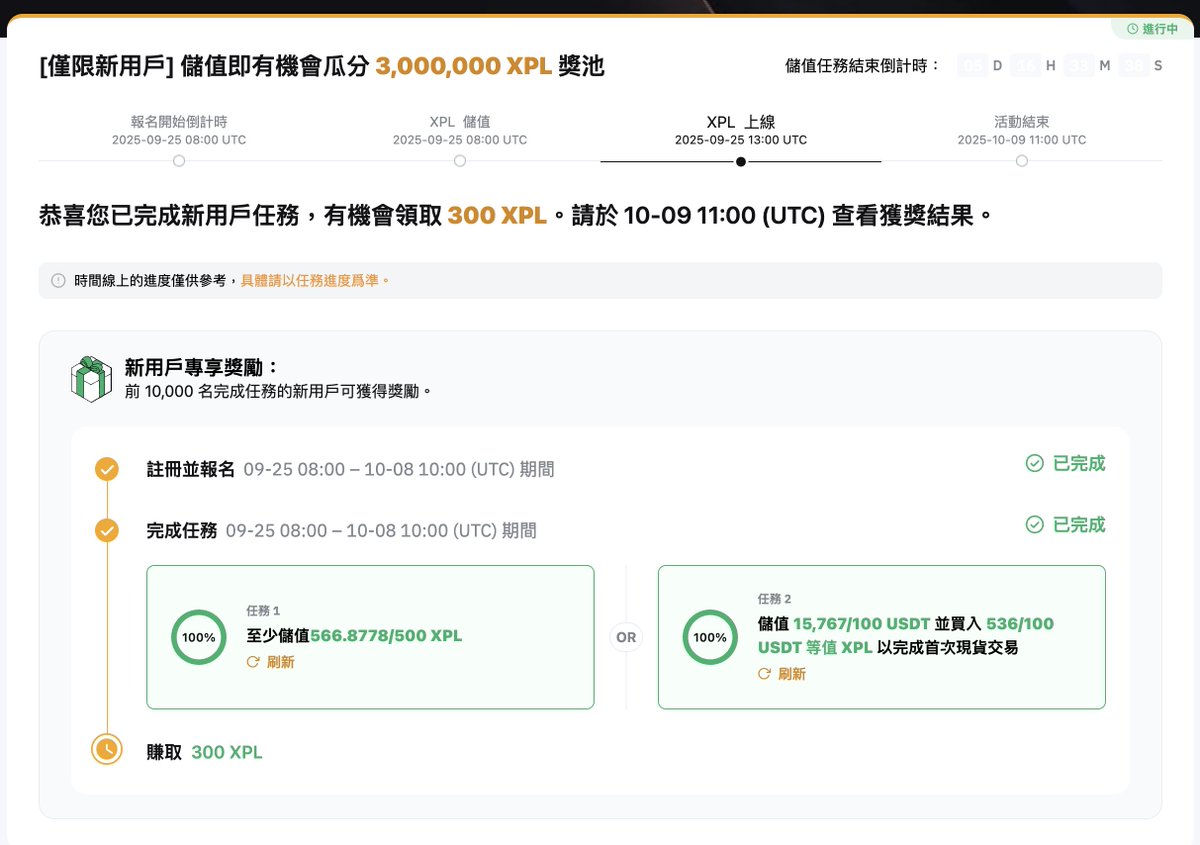
Task: Click the 任務 1 label
Action: click(263, 610)
